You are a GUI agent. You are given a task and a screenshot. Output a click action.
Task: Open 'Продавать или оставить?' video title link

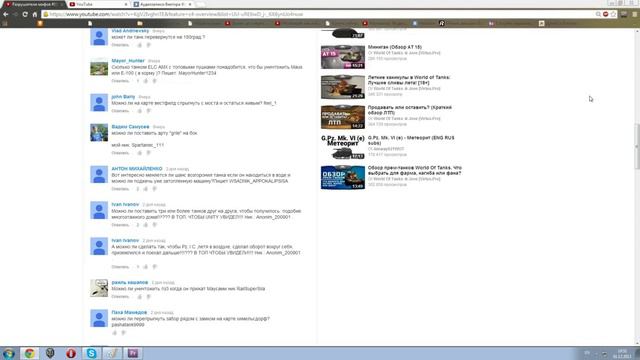pos(409,110)
